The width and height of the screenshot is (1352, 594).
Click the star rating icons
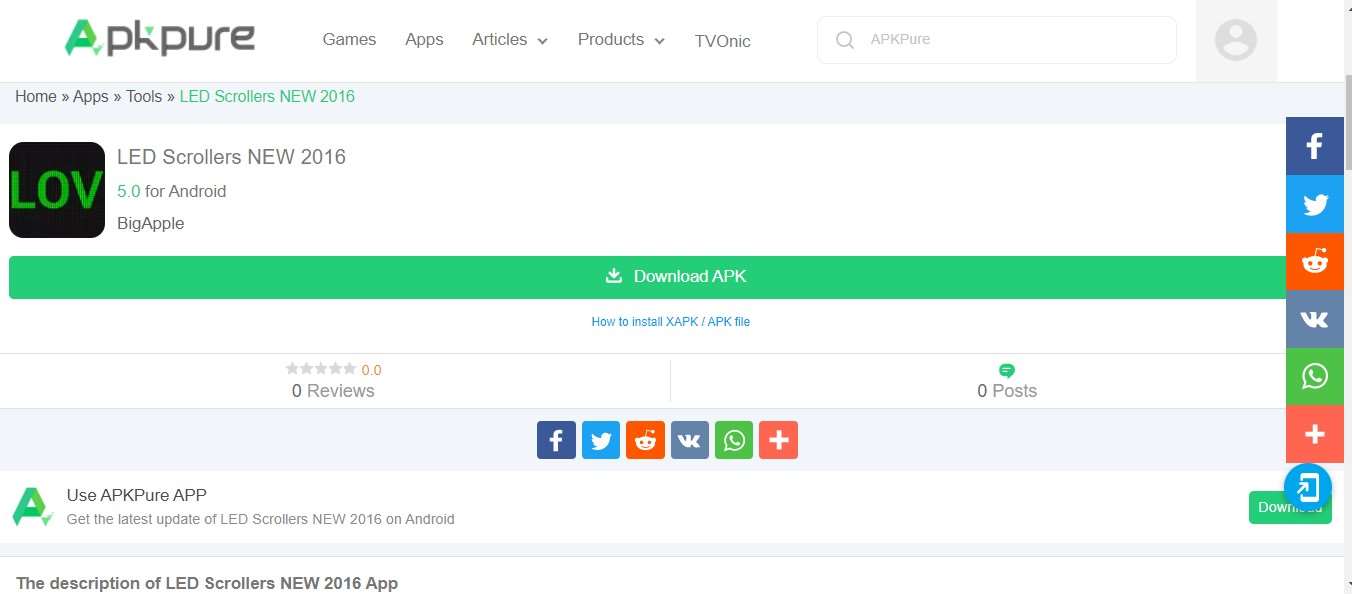(321, 369)
